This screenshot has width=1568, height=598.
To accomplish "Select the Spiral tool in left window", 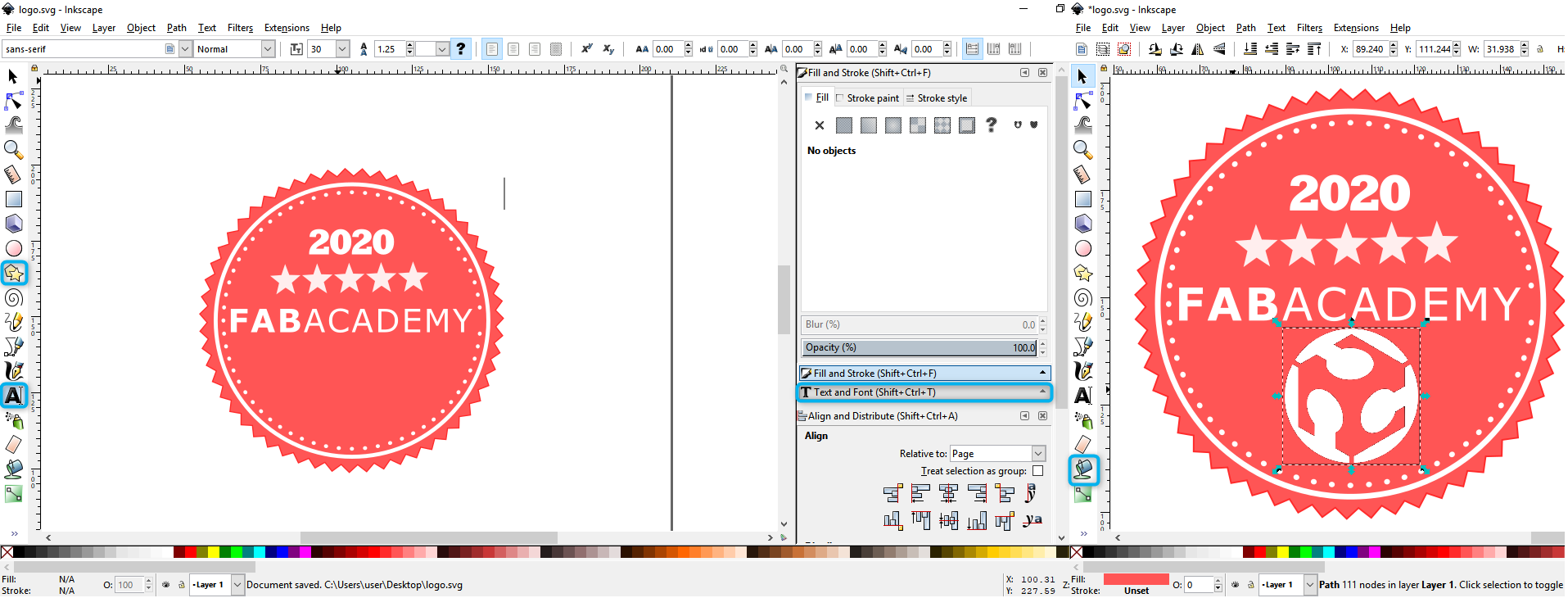I will pyautogui.click(x=14, y=297).
